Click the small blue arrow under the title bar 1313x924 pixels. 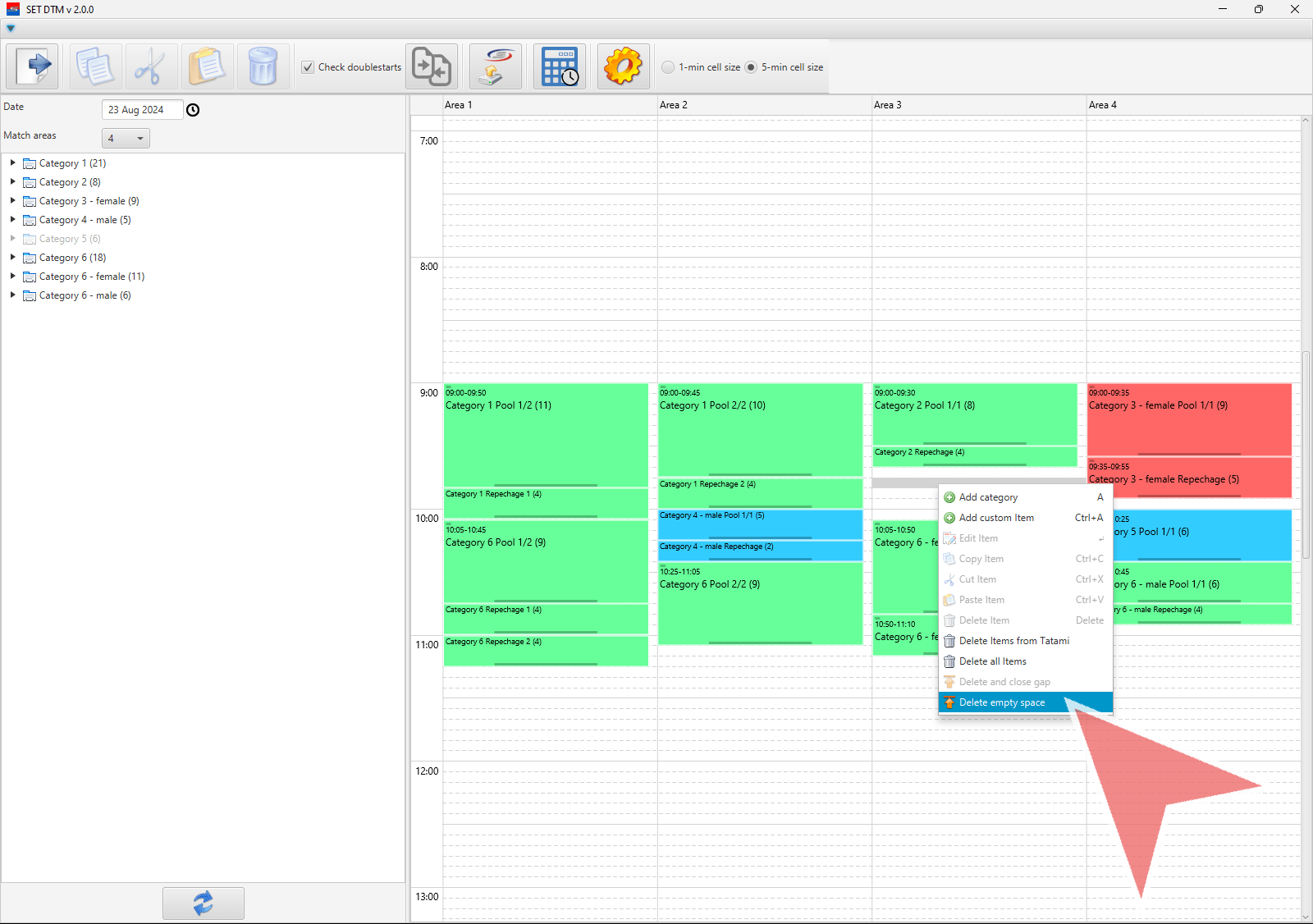[x=11, y=29]
